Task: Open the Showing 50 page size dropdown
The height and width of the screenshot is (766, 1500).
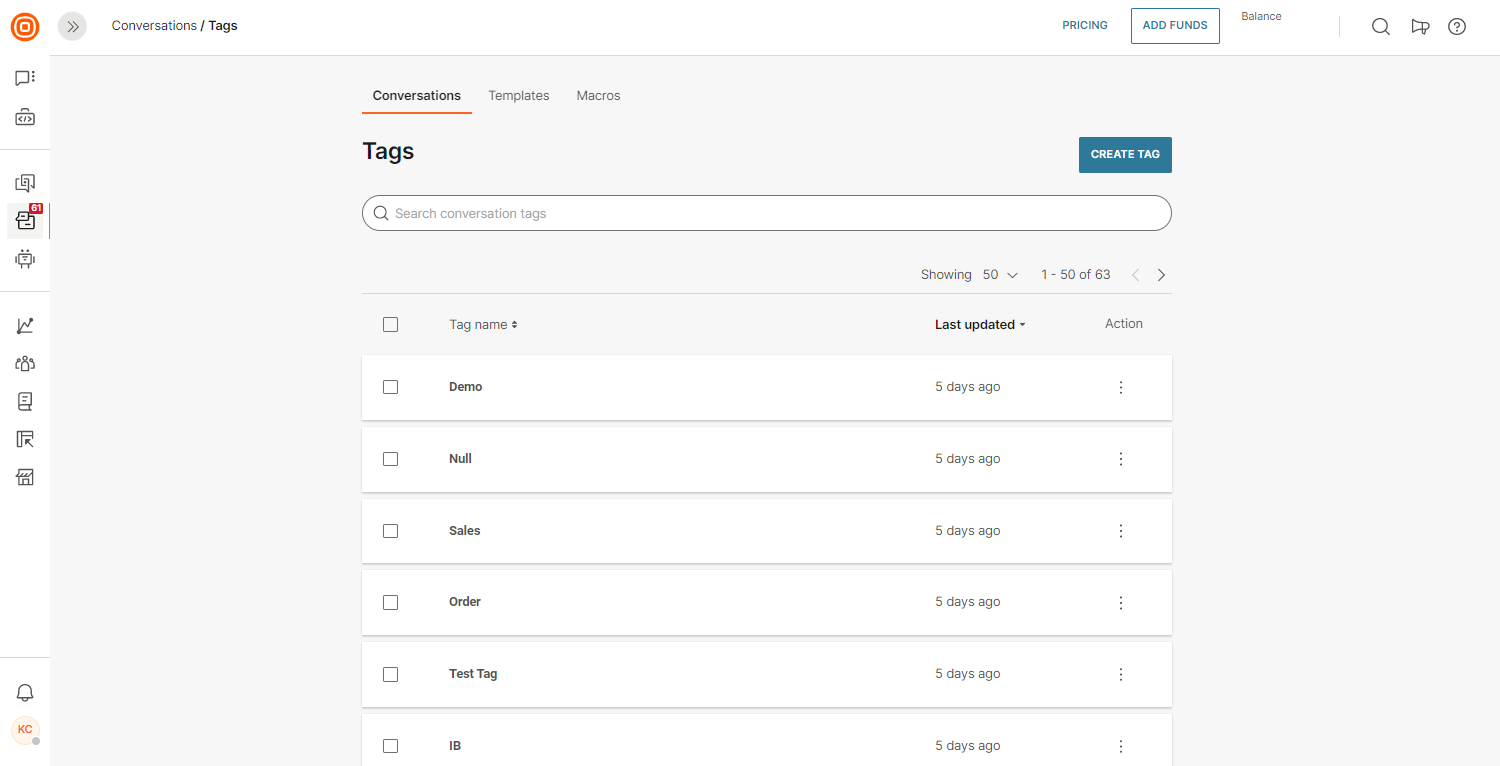Action: (1000, 275)
